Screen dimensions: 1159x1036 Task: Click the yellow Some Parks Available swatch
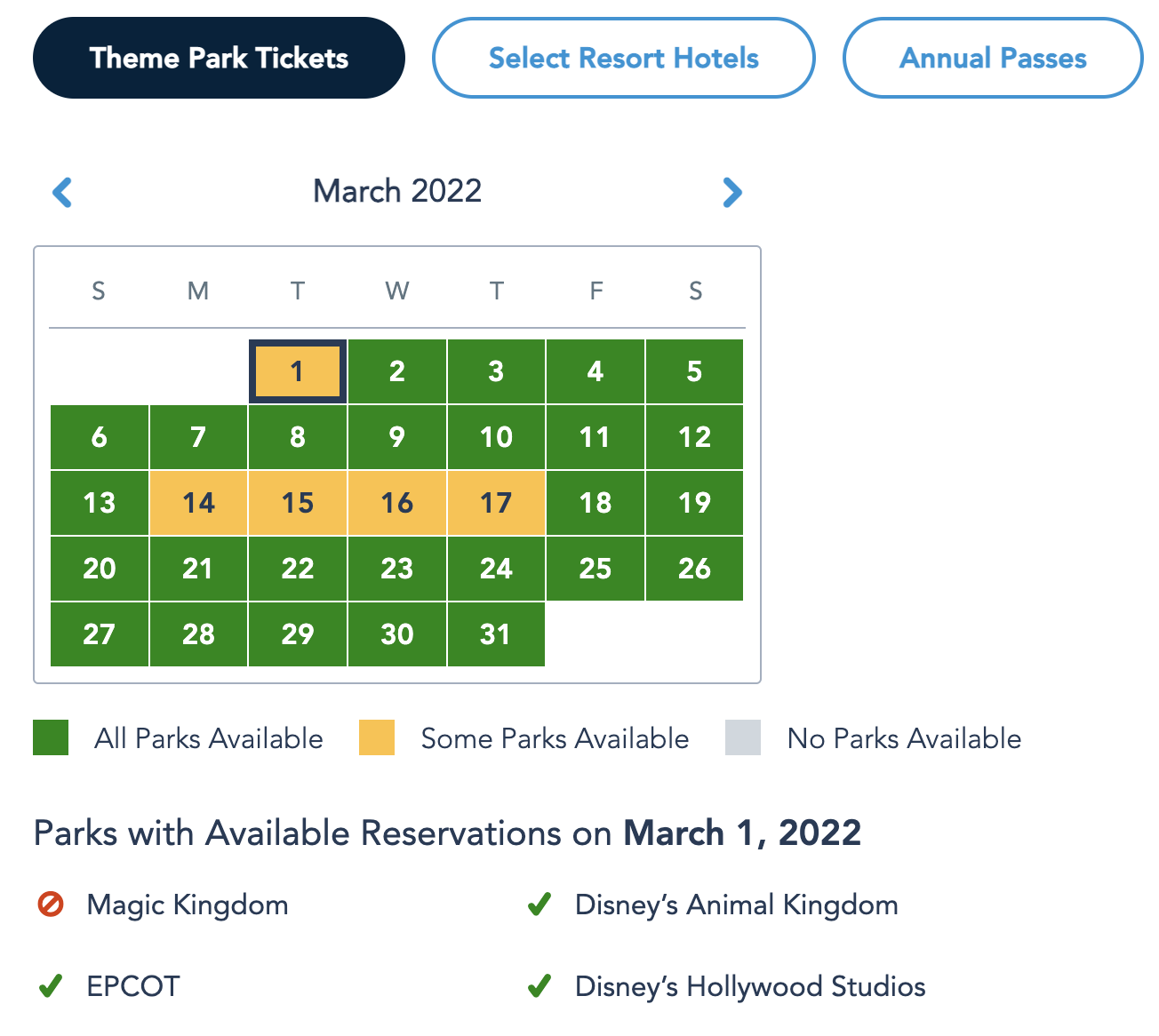click(x=377, y=737)
